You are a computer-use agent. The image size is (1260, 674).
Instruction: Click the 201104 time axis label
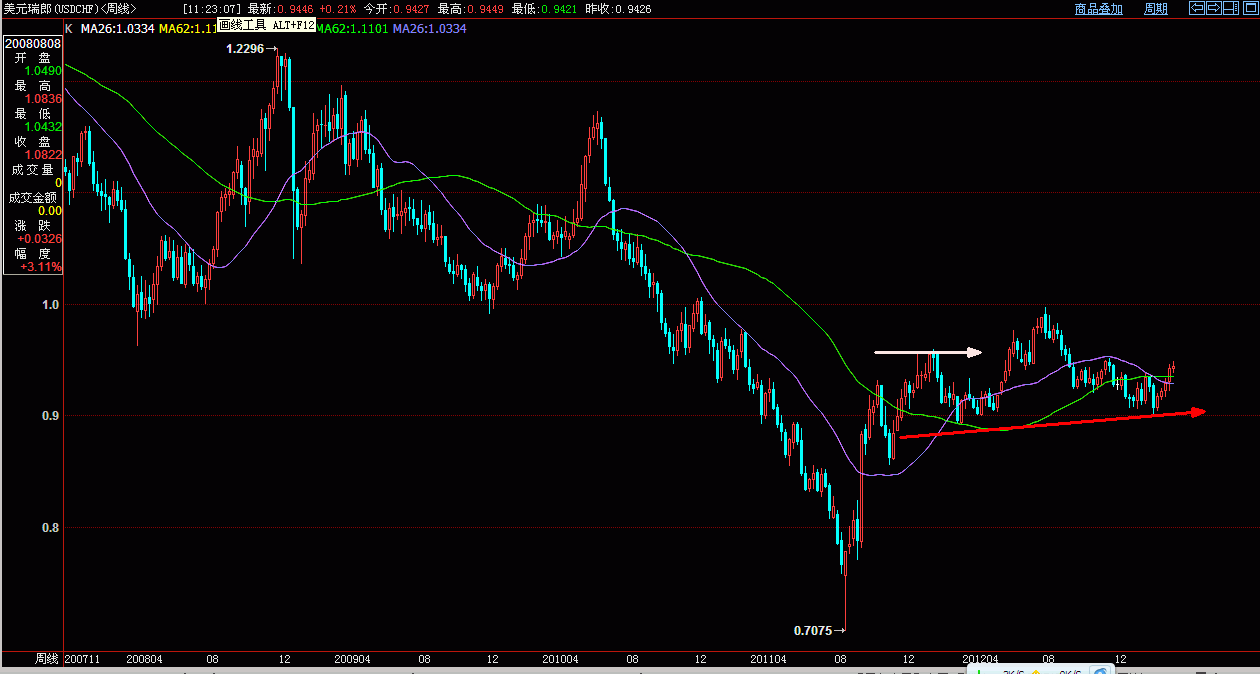(x=768, y=660)
